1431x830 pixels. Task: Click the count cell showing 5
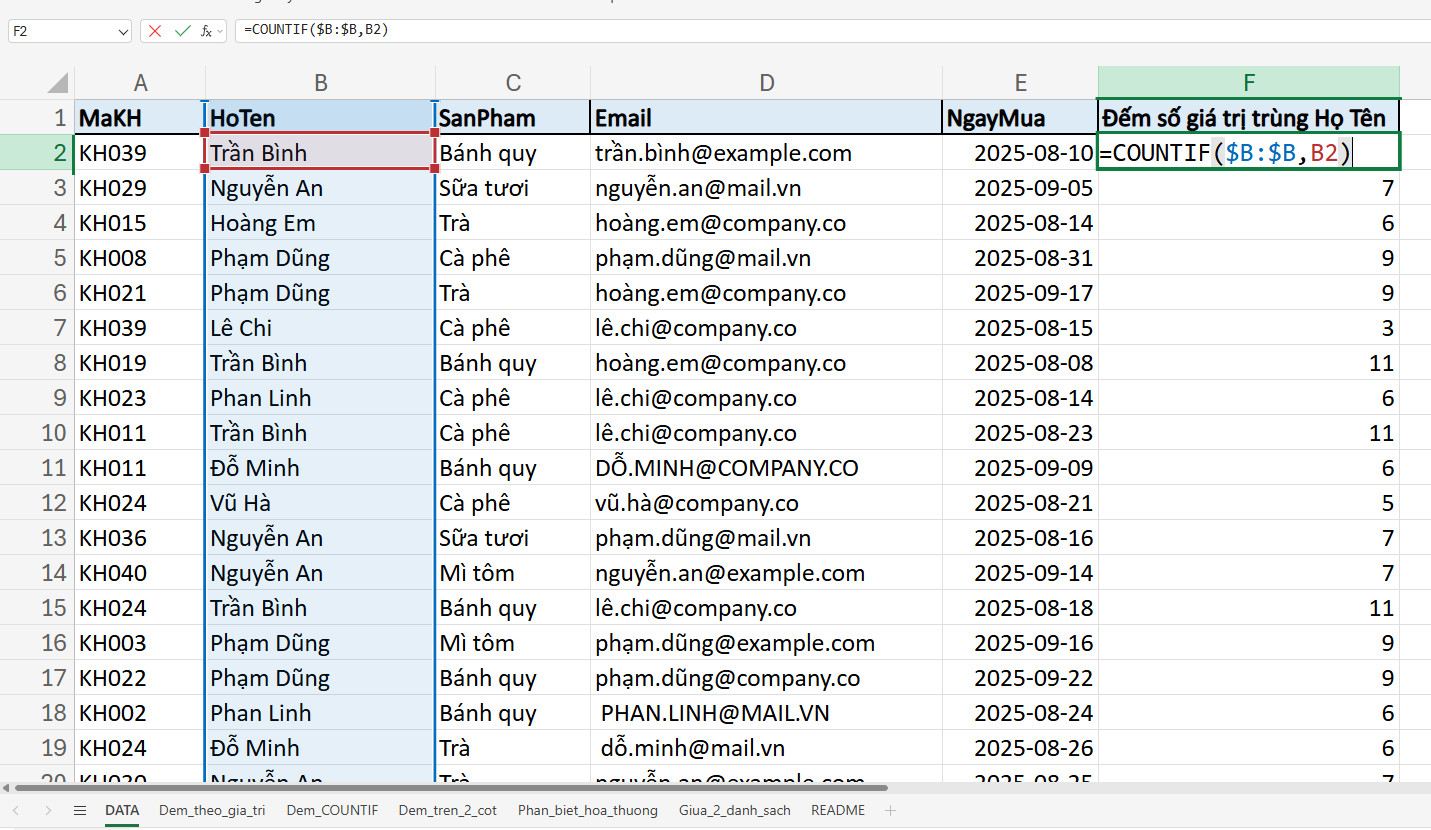(x=1249, y=503)
